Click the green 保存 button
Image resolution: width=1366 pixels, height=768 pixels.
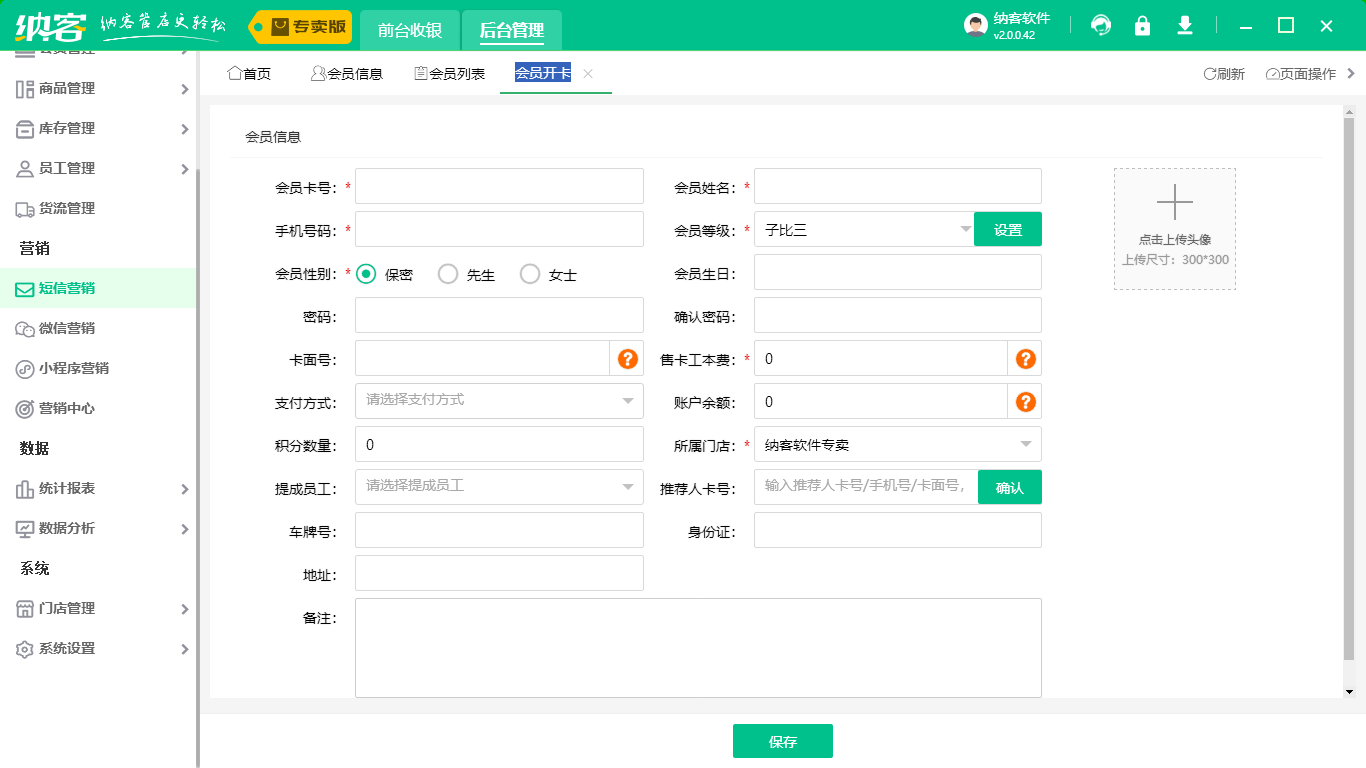[x=782, y=742]
